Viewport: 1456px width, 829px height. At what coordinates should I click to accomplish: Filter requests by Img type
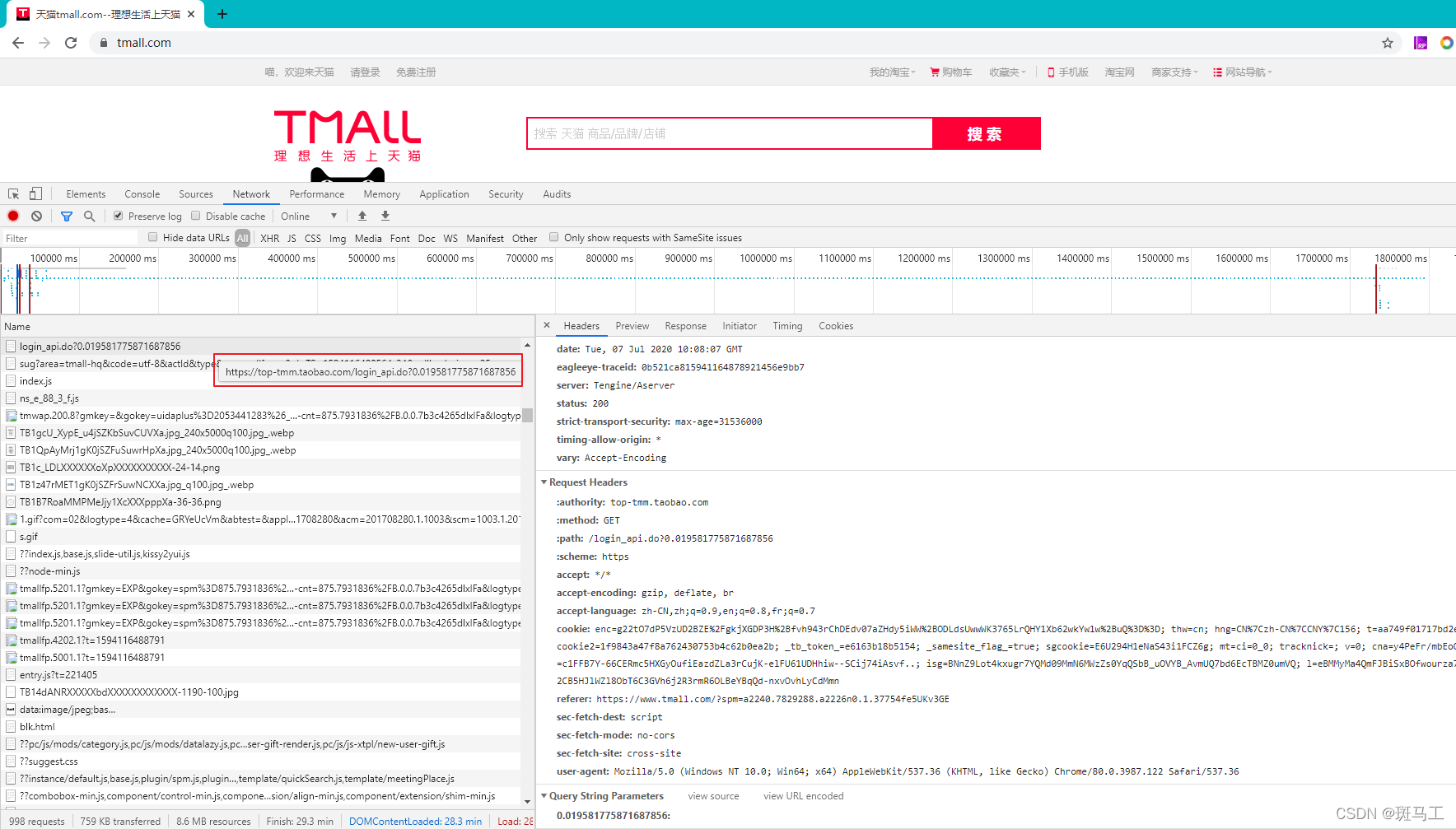coord(338,238)
